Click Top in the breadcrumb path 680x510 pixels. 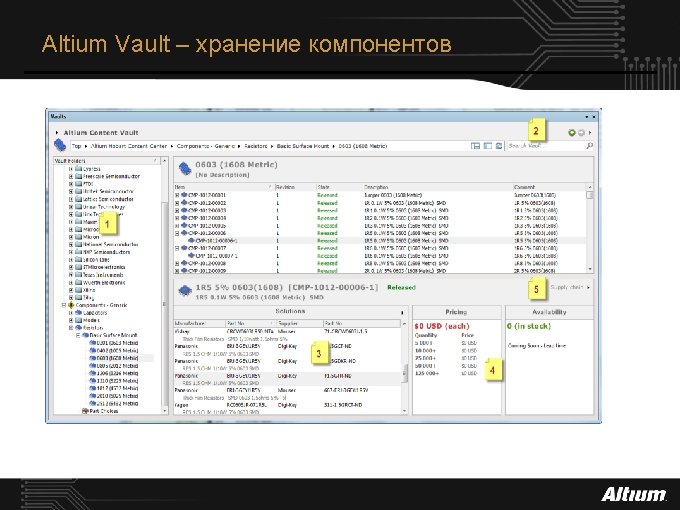(x=76, y=146)
